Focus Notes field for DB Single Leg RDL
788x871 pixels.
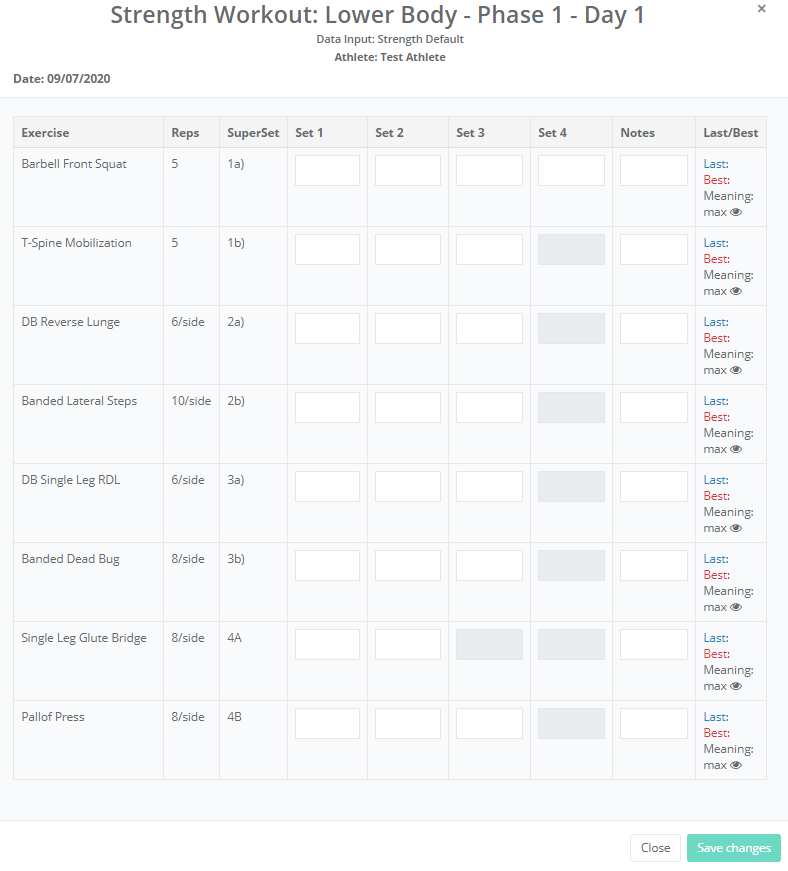[654, 487]
